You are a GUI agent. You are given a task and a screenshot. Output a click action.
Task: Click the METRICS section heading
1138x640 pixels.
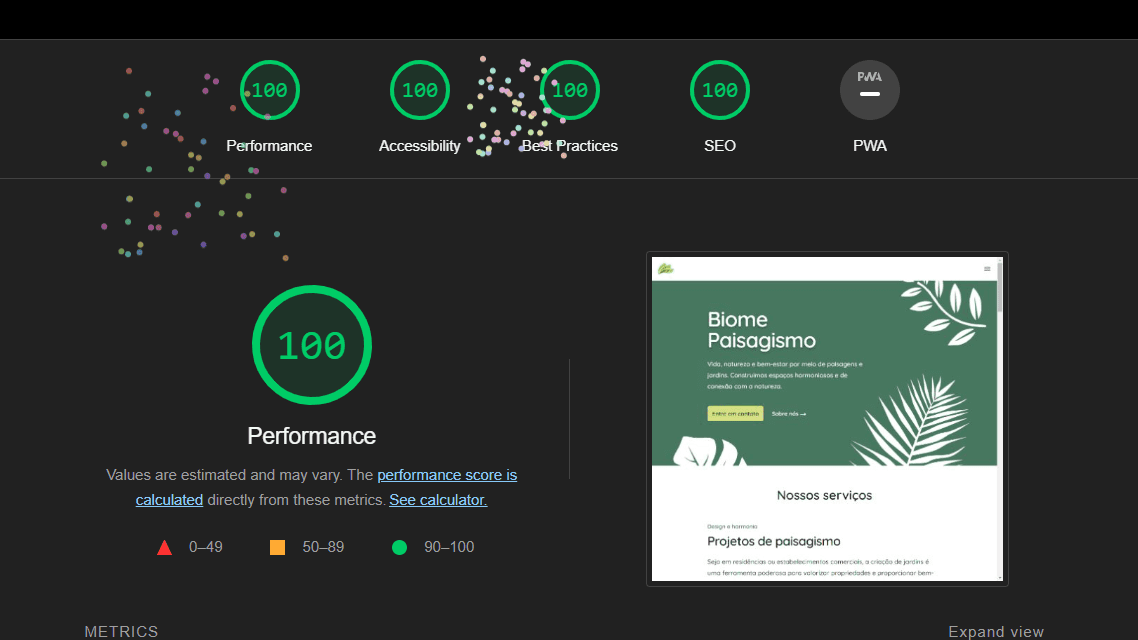pos(121,631)
